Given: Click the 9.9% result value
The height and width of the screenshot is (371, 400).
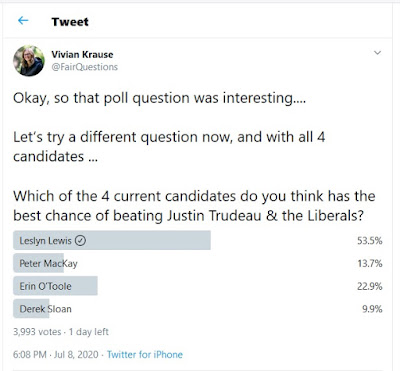Looking at the screenshot, I should [372, 309].
